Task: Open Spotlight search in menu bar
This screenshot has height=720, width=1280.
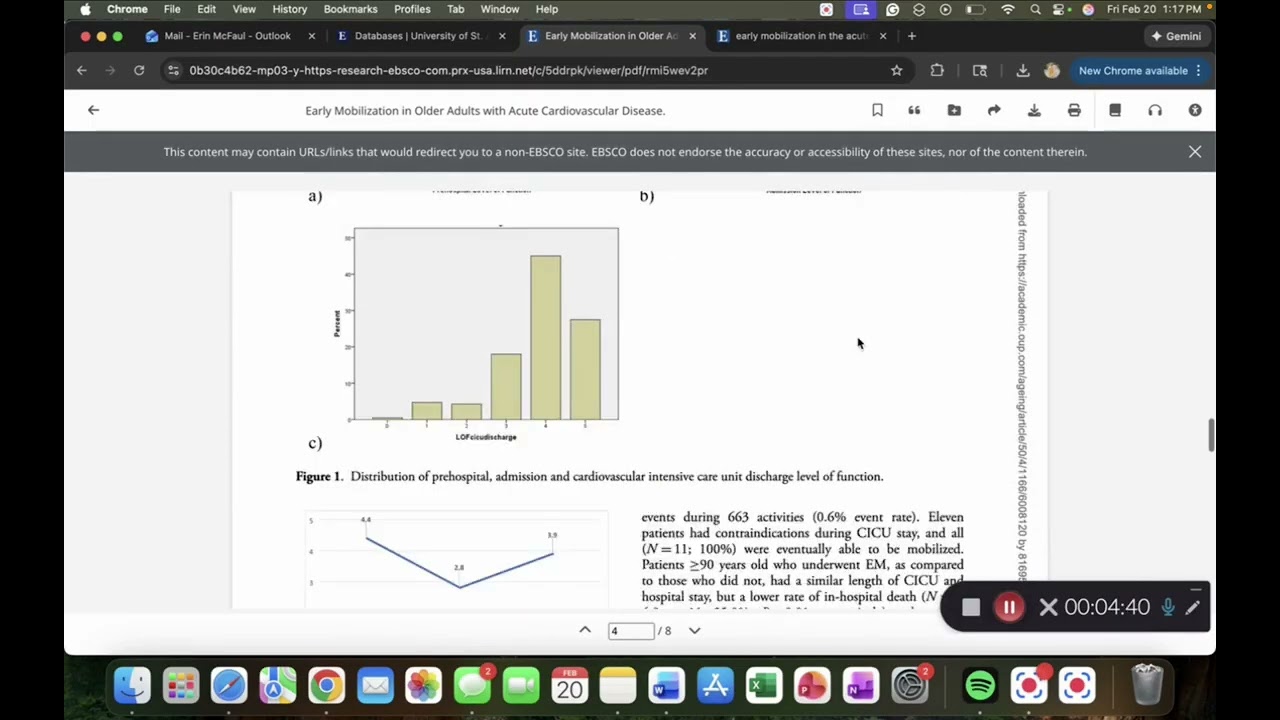Action: pyautogui.click(x=1035, y=9)
